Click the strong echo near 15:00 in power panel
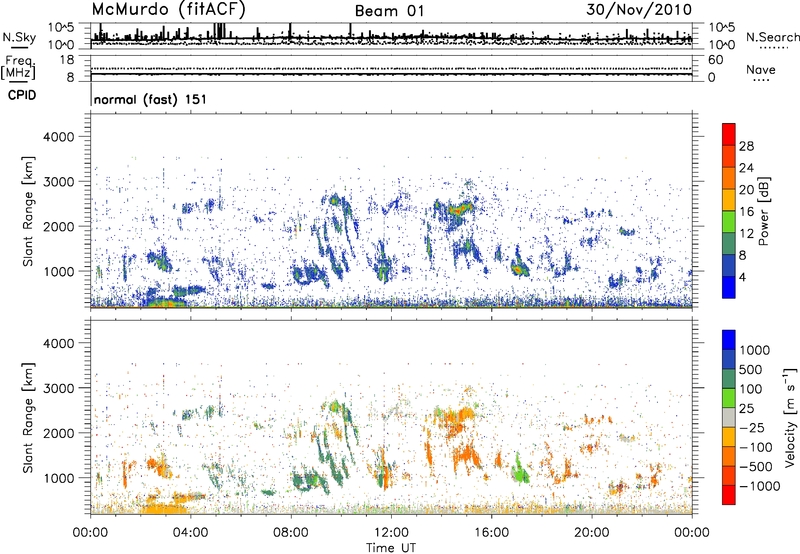This screenshot has height=554, width=800. point(461,209)
